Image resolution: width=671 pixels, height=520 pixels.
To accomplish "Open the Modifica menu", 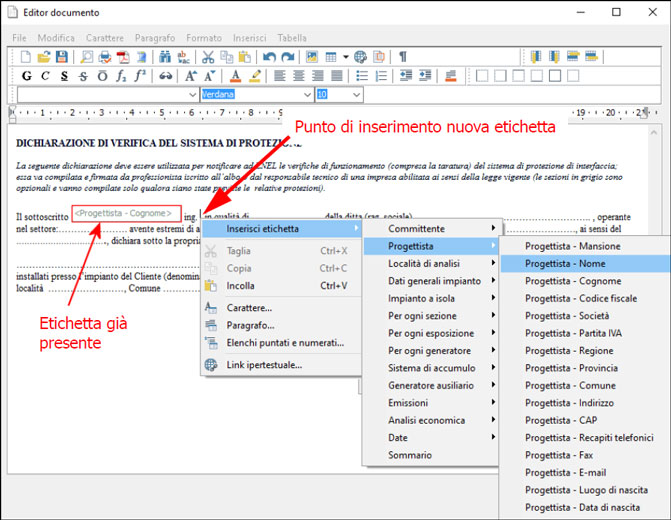I will coord(56,38).
